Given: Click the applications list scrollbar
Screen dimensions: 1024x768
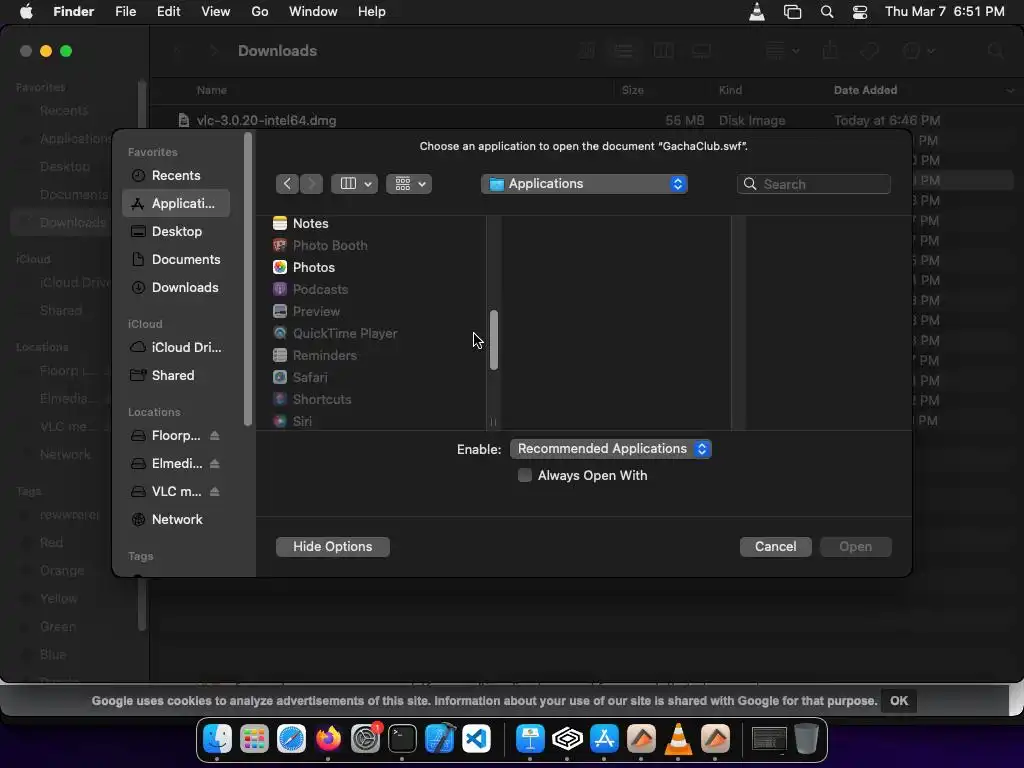Looking at the screenshot, I should tap(494, 340).
